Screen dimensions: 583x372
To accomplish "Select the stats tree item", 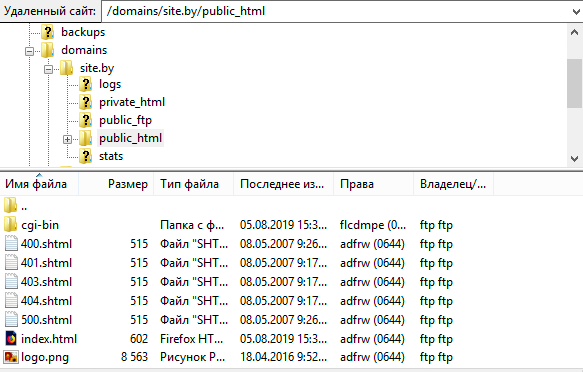I will [111, 156].
